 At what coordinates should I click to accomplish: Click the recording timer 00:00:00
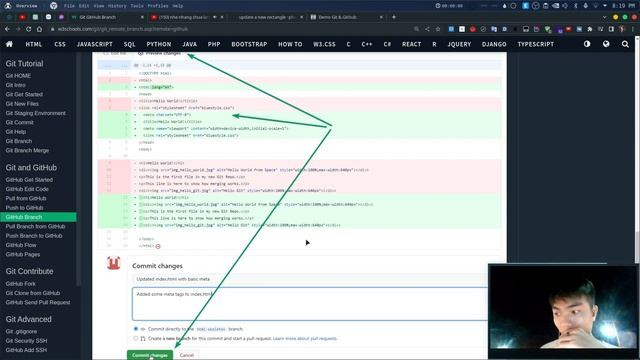(449, 6)
